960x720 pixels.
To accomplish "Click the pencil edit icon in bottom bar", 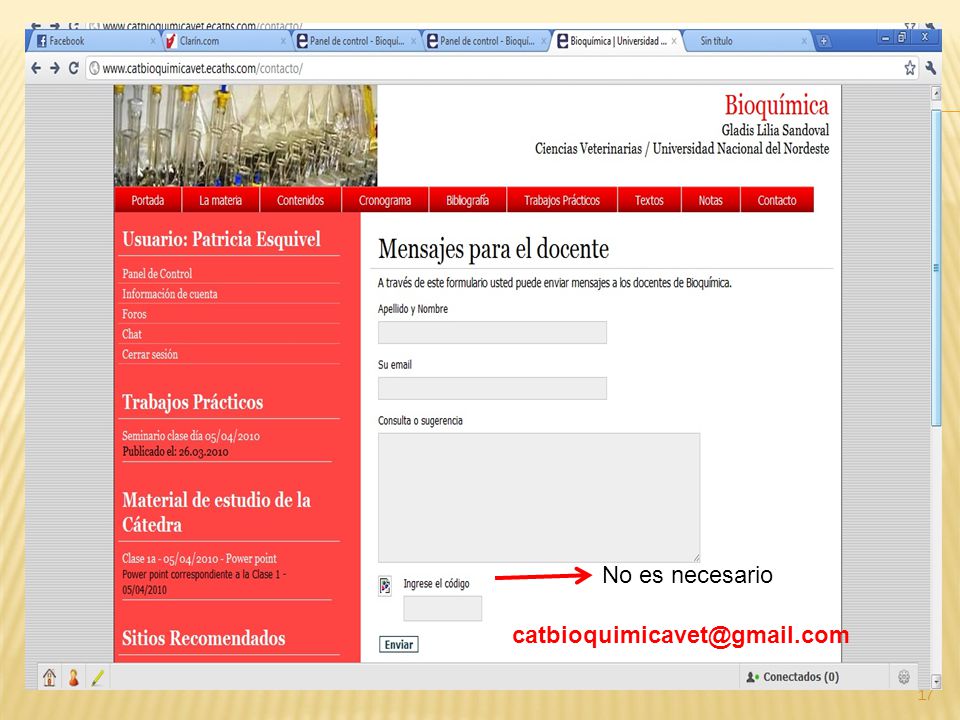I will [97, 677].
